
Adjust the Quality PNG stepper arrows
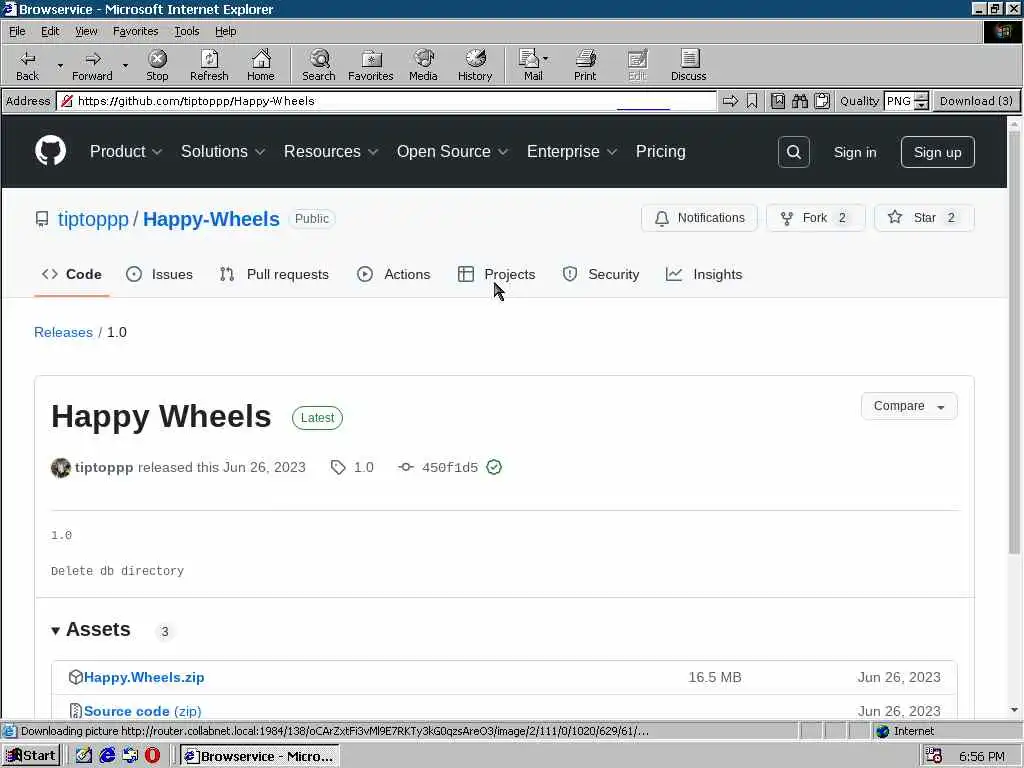[x=921, y=101]
